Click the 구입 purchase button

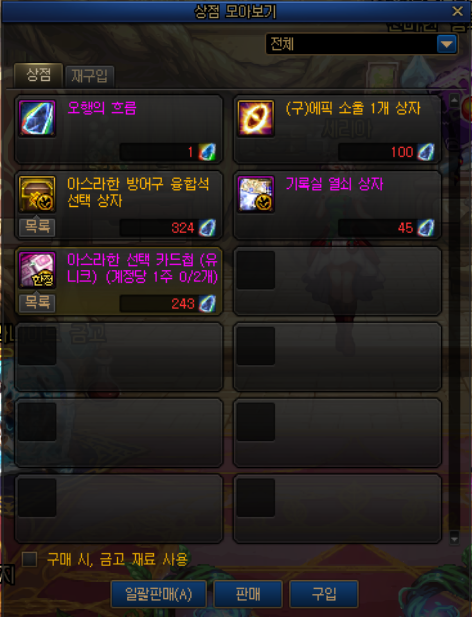[324, 594]
